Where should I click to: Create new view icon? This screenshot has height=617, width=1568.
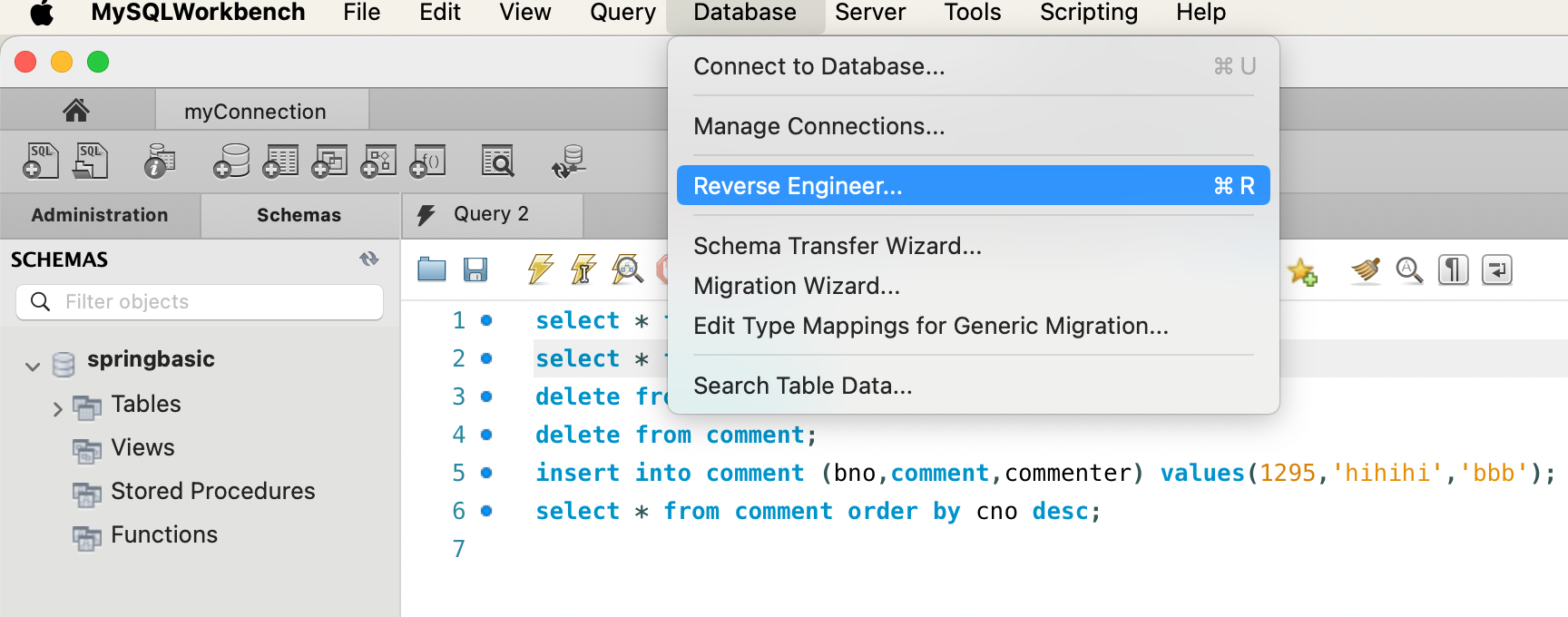pos(329,162)
